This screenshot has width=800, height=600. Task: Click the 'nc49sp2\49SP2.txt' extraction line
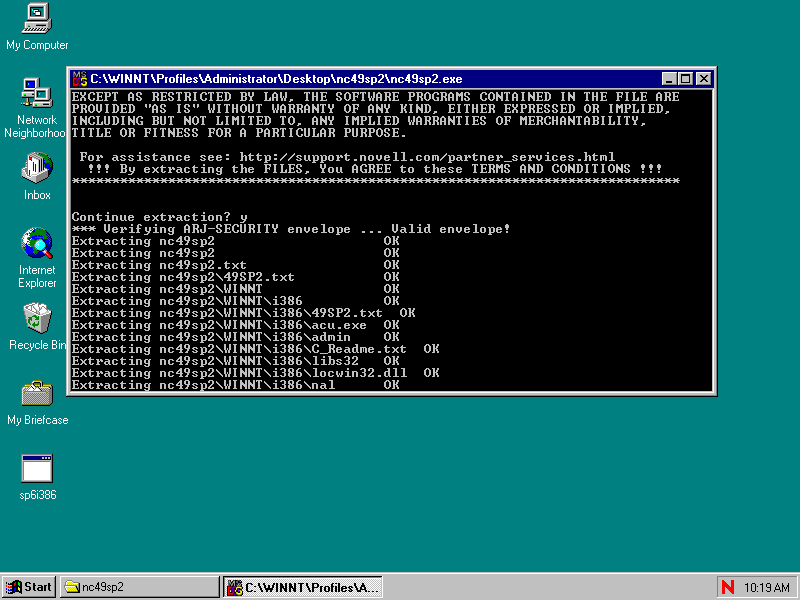[x=235, y=277]
